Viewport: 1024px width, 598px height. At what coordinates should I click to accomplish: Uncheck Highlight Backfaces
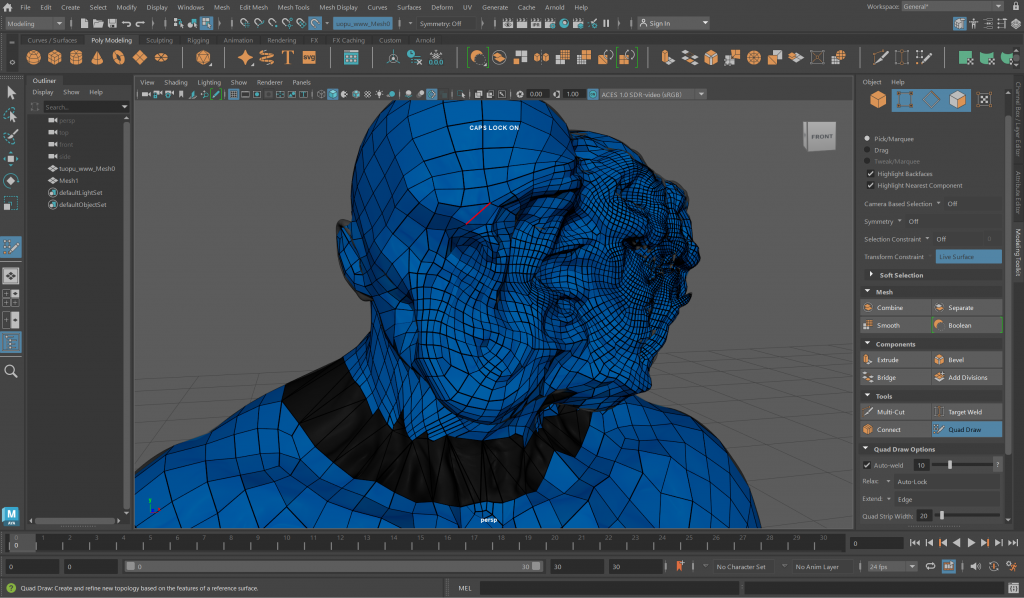[x=868, y=173]
